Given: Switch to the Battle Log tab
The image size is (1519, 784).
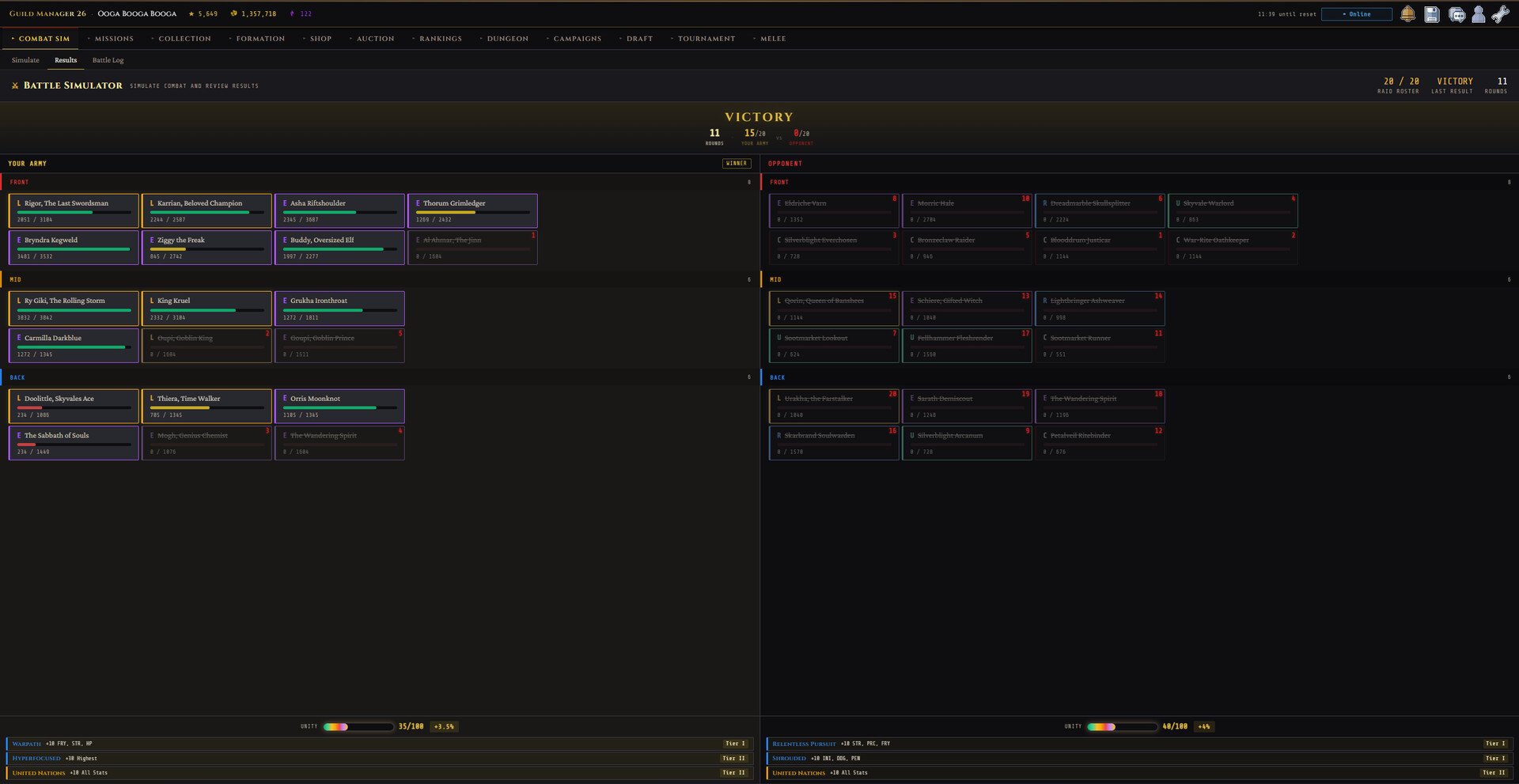Looking at the screenshot, I should [x=108, y=59].
